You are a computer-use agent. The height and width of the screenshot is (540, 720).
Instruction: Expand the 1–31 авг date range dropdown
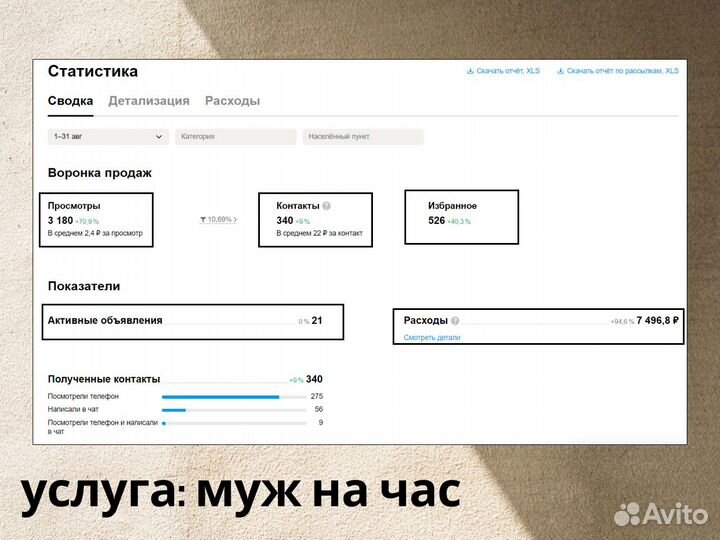108,137
